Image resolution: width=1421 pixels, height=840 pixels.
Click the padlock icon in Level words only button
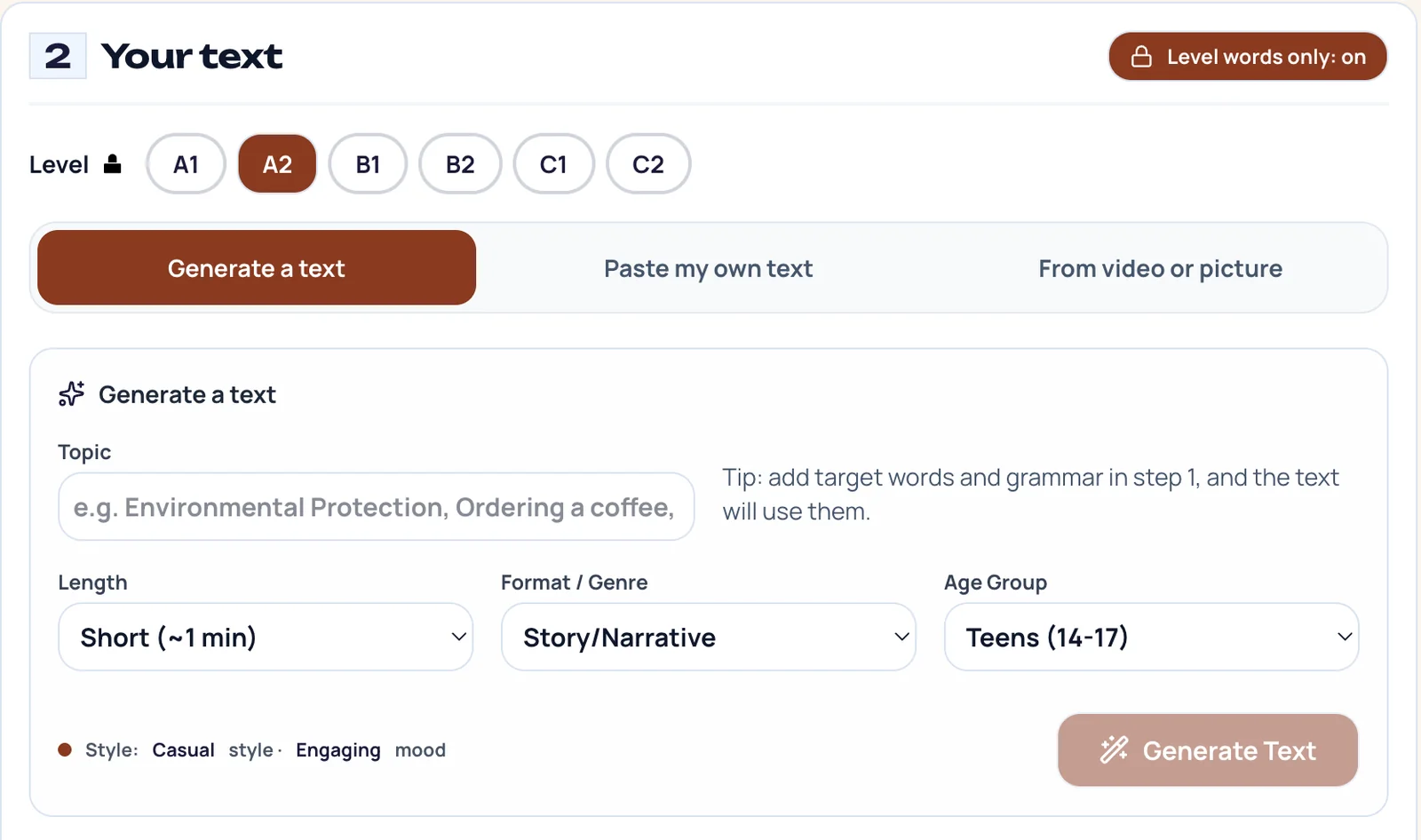[1141, 57]
